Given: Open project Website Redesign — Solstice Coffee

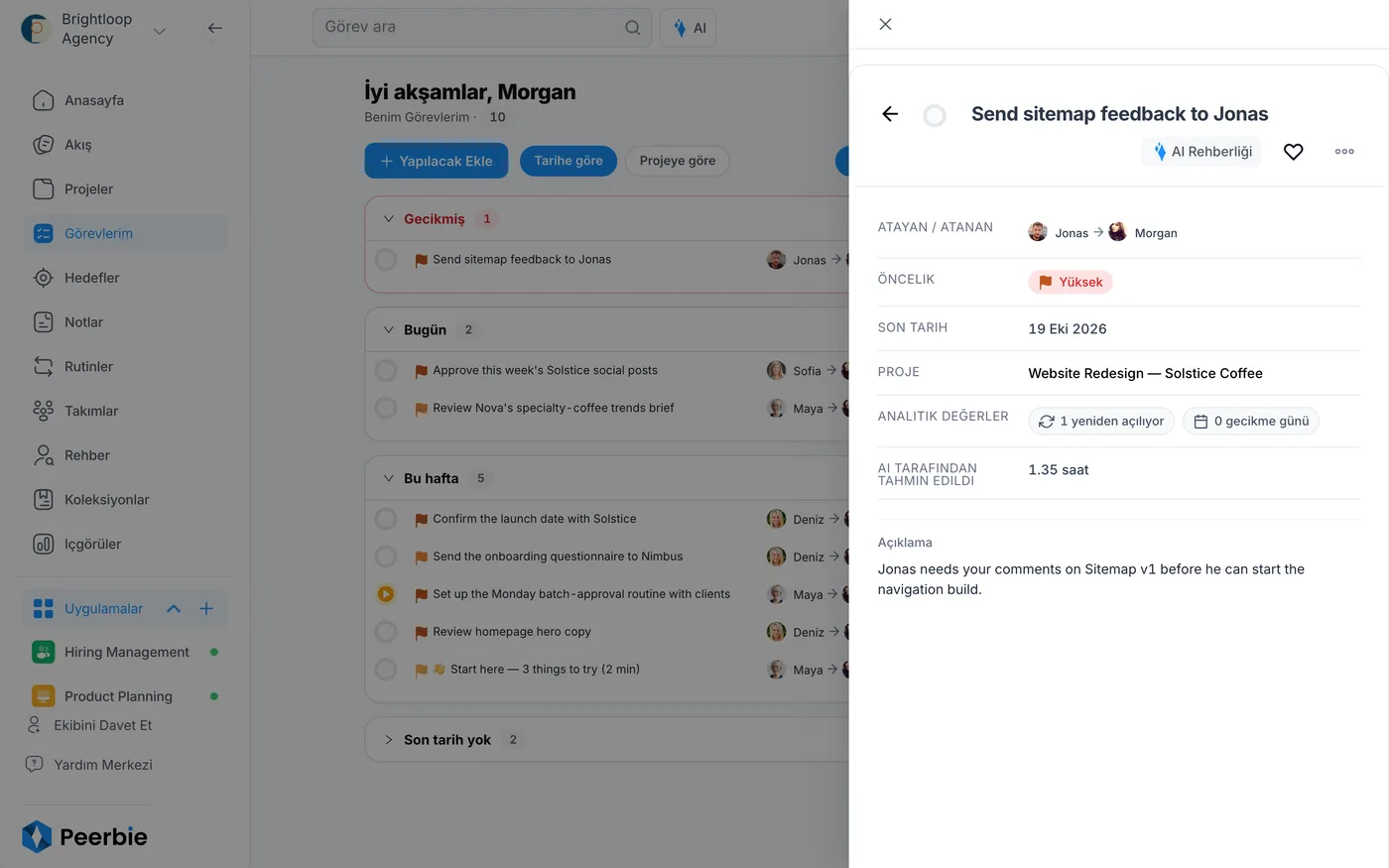Looking at the screenshot, I should (1145, 373).
